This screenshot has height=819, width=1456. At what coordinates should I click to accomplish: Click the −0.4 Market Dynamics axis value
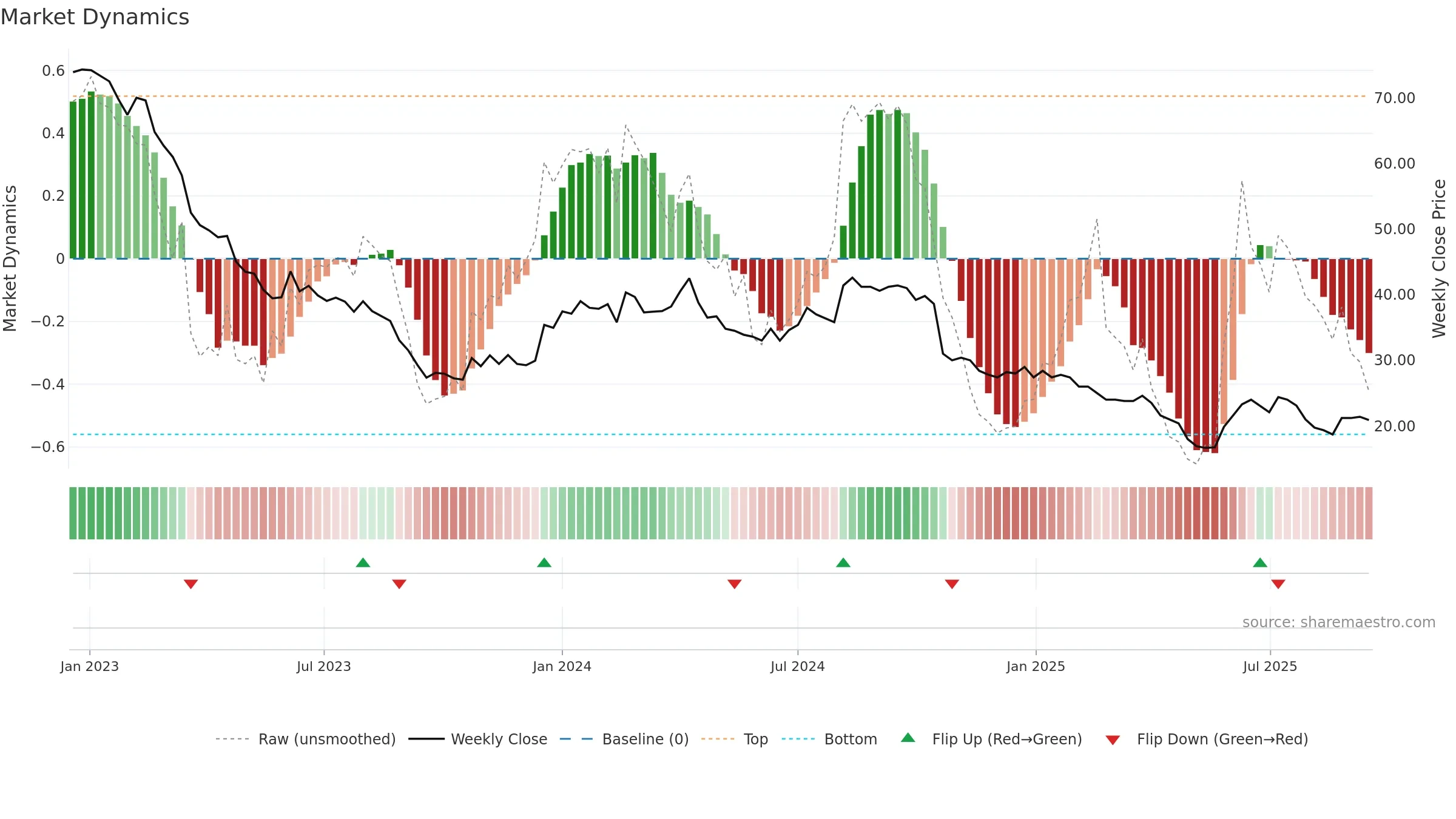coord(48,384)
